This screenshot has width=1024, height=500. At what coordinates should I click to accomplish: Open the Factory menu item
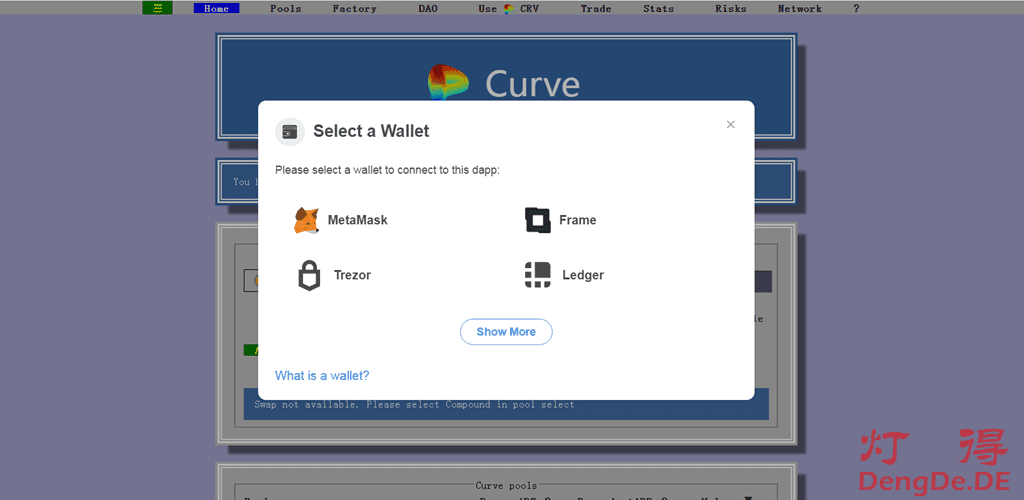click(x=354, y=9)
